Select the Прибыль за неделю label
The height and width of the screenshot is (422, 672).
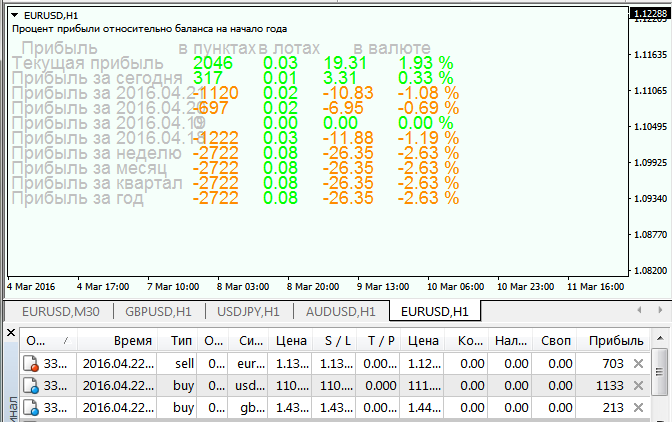(x=97, y=153)
